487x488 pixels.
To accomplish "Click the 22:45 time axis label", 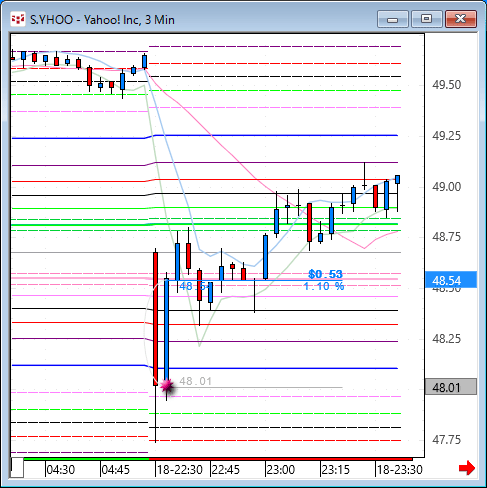I will tap(226, 470).
